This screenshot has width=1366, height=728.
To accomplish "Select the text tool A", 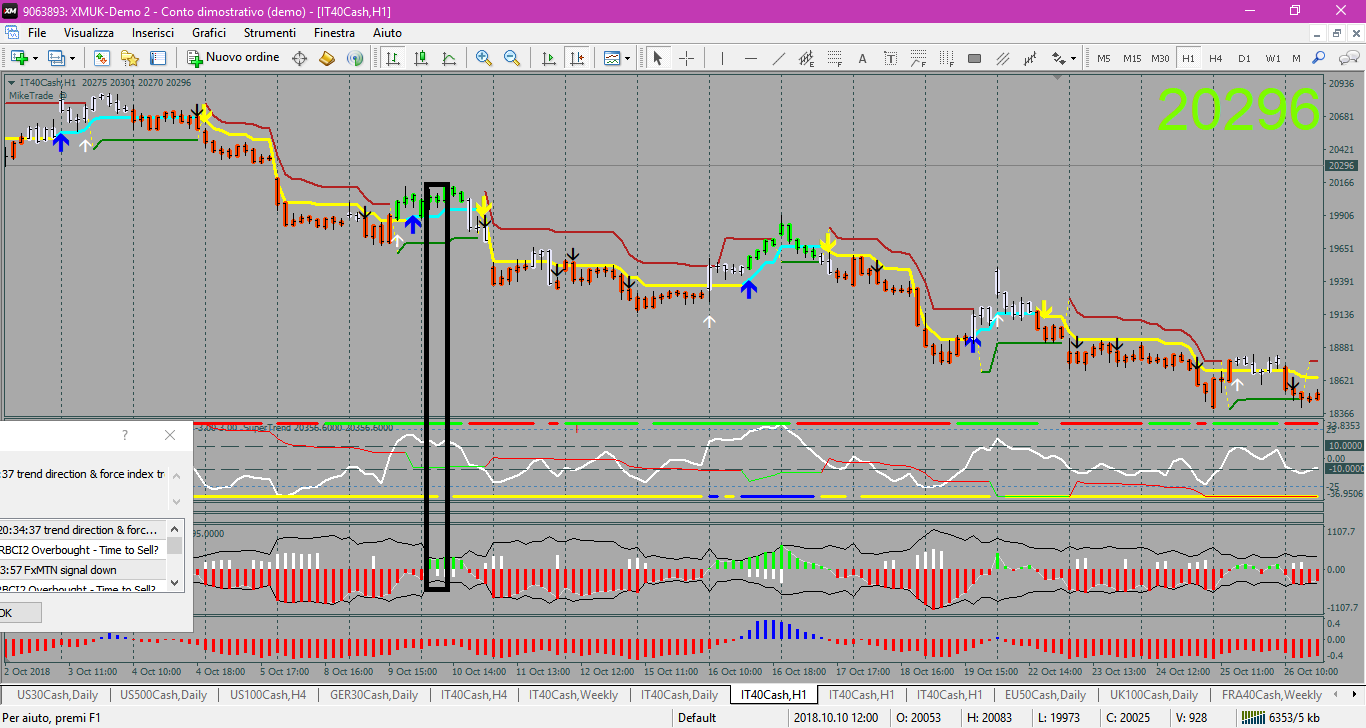I will click(862, 58).
